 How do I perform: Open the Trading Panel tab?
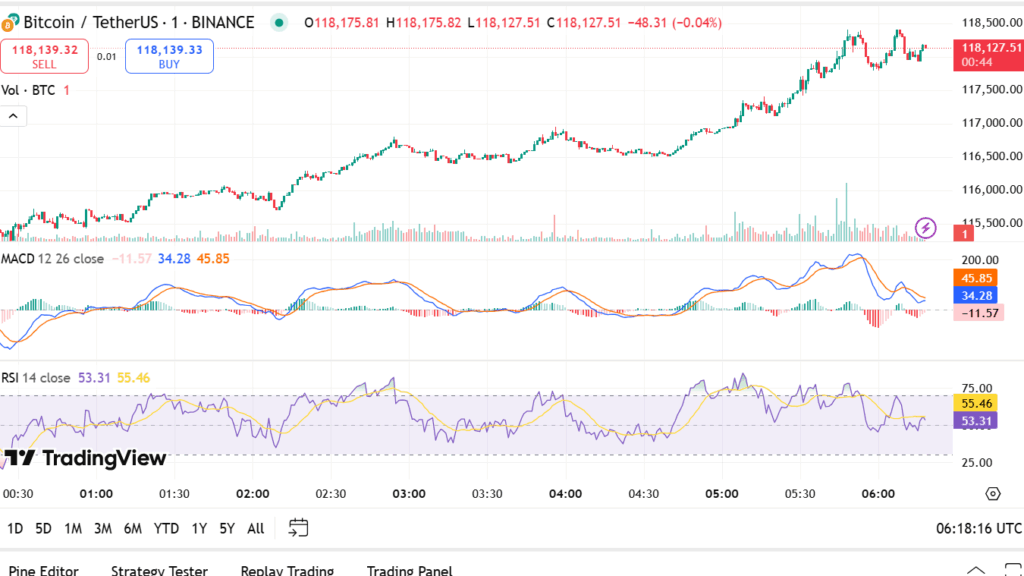point(409,570)
